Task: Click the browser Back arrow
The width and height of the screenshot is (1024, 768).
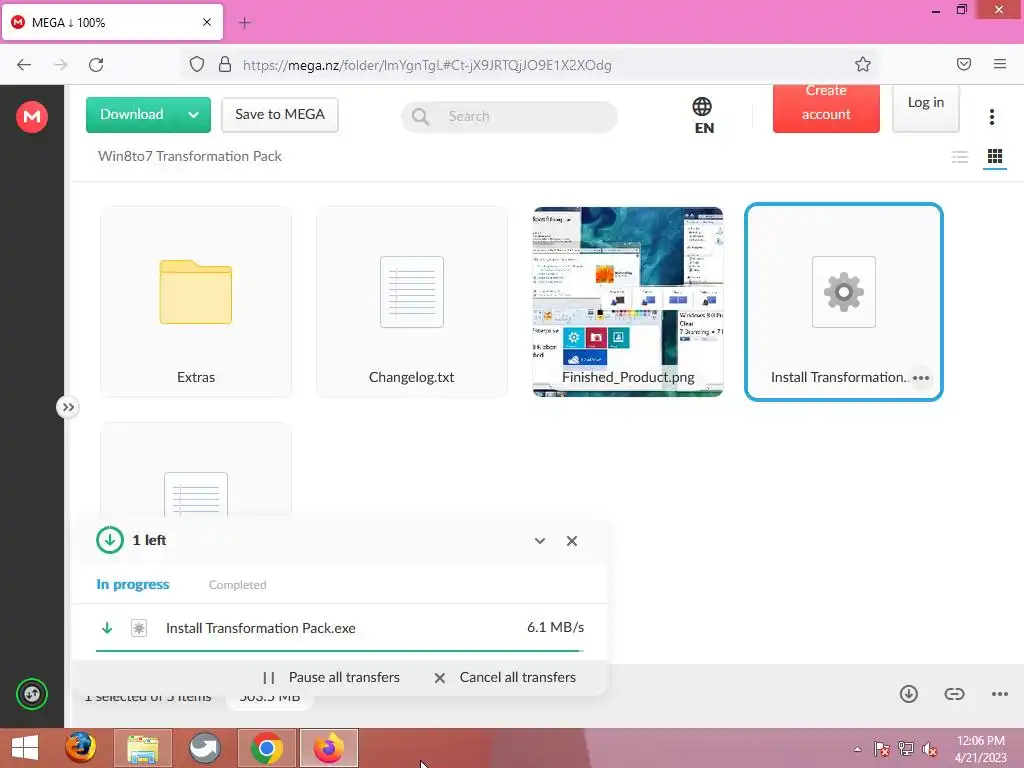Action: (24, 65)
